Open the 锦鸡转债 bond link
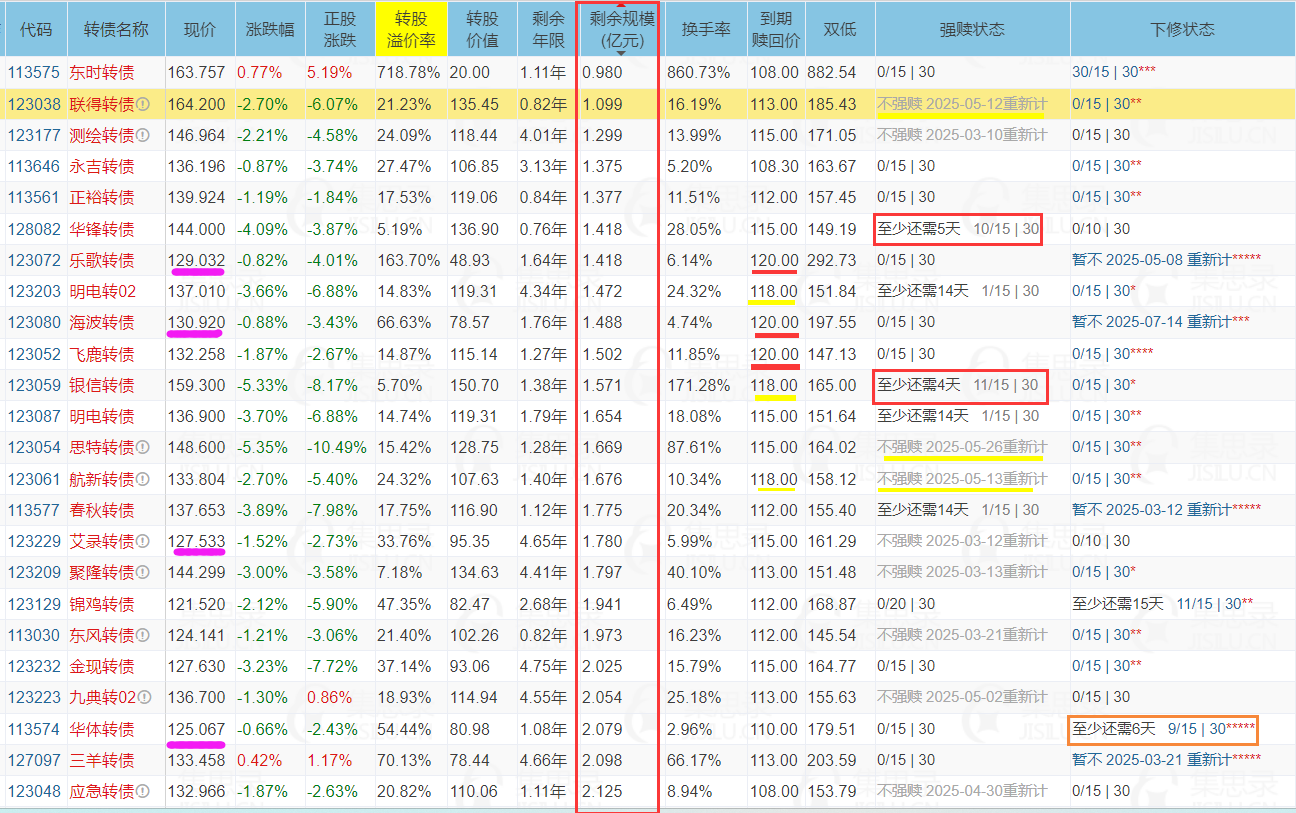 (101, 604)
